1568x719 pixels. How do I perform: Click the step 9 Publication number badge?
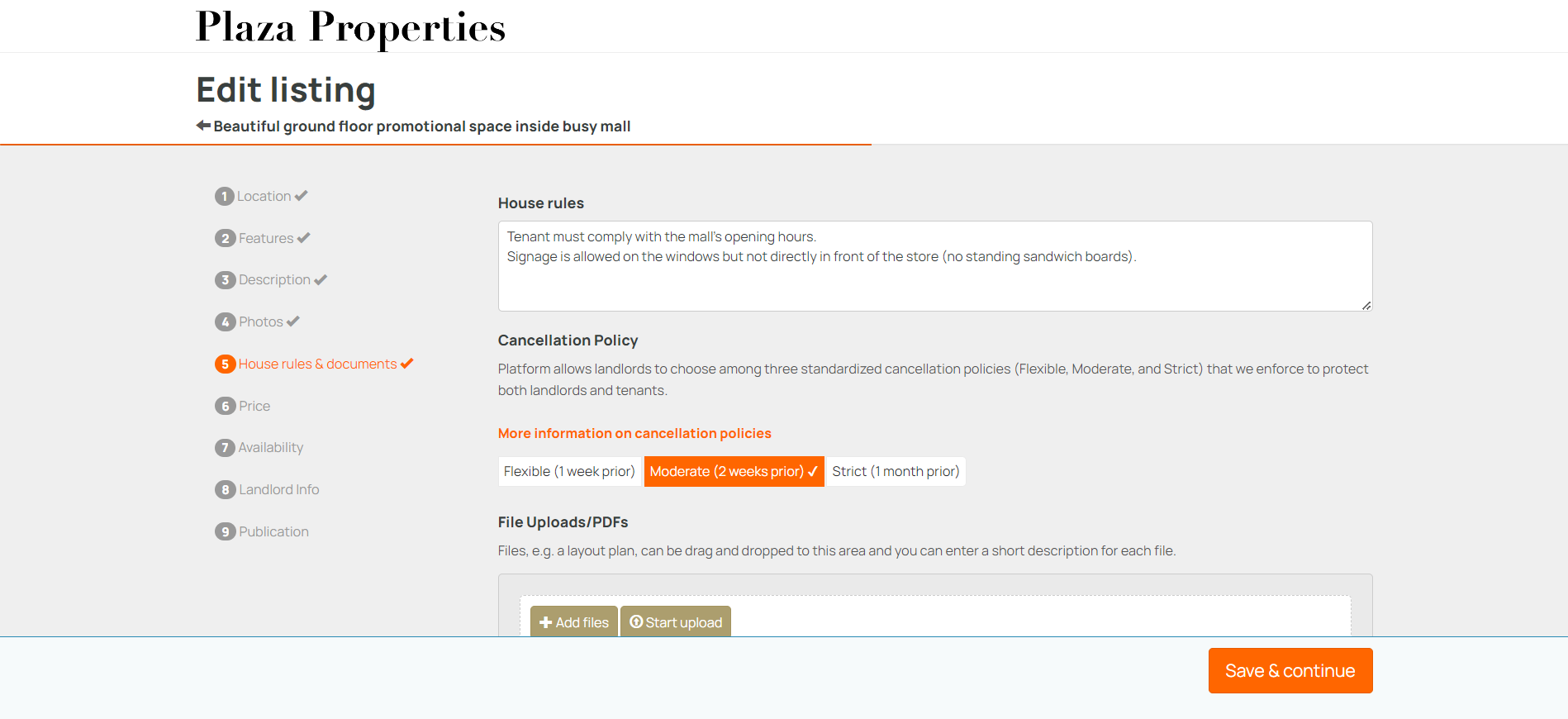(x=225, y=531)
